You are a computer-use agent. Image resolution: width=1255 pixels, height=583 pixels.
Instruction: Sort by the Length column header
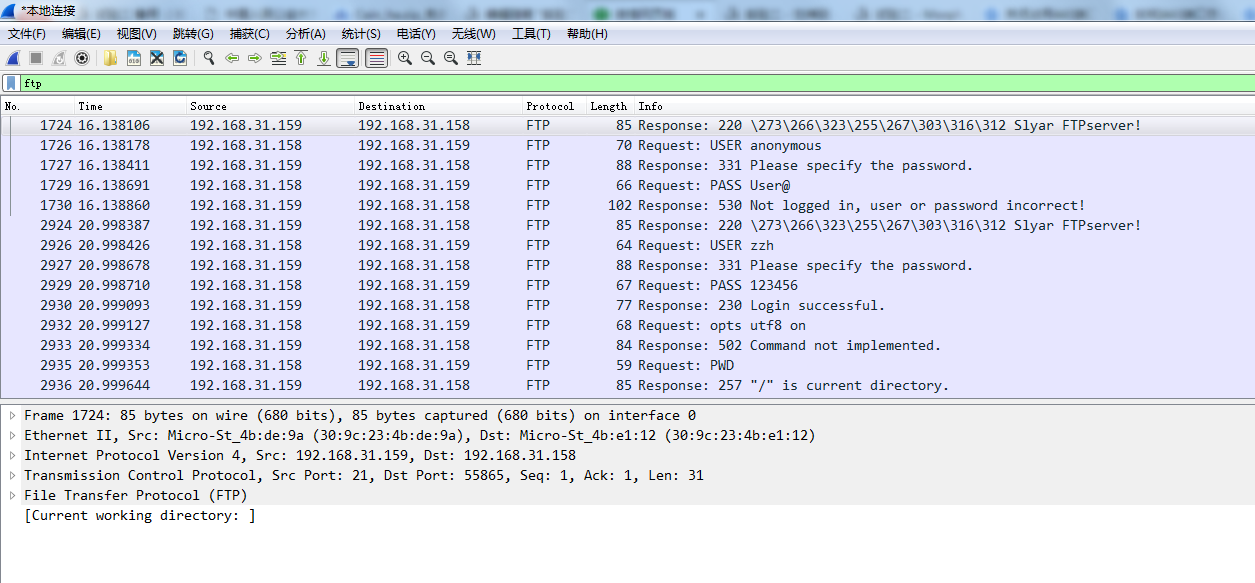click(610, 106)
